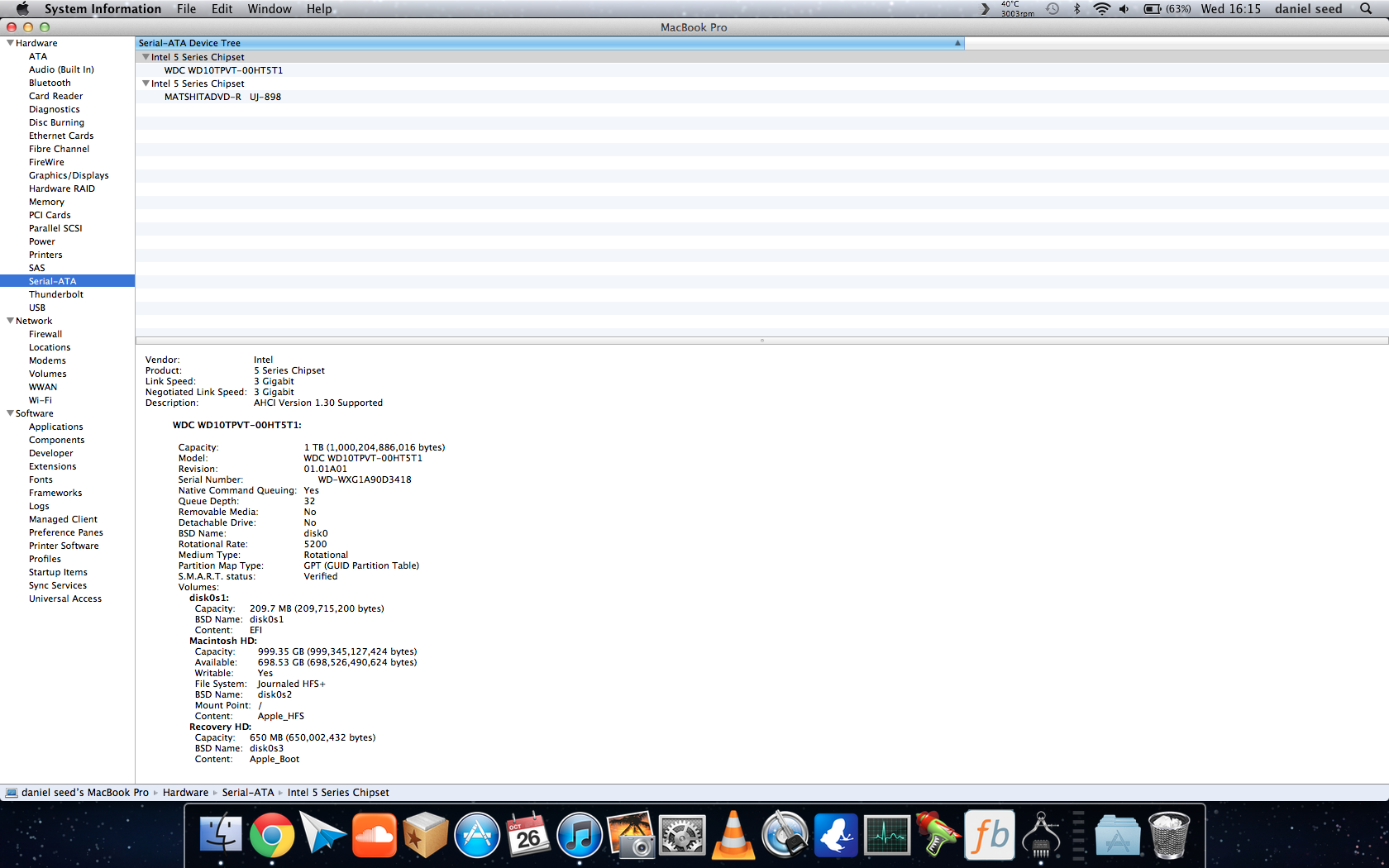Open the Window menu
Screen dimensions: 1389x868
(270, 8)
